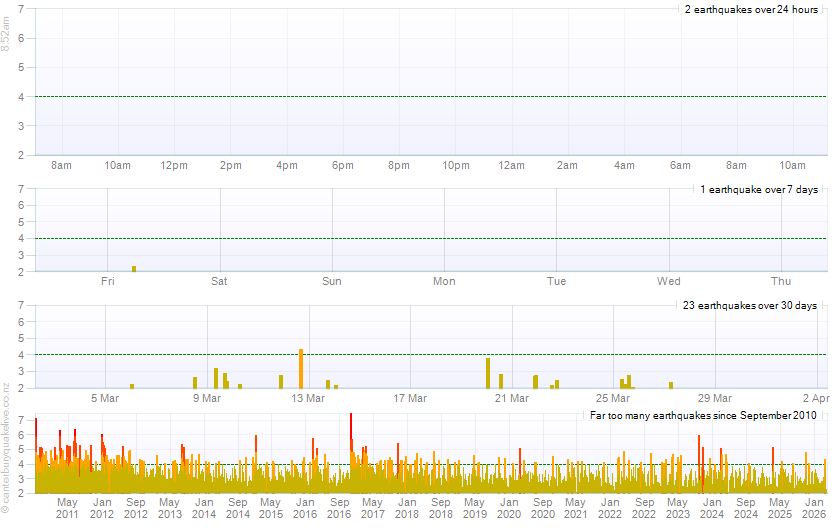Select the tall bar just before 21 Mar
The image size is (835, 530).
point(488,372)
